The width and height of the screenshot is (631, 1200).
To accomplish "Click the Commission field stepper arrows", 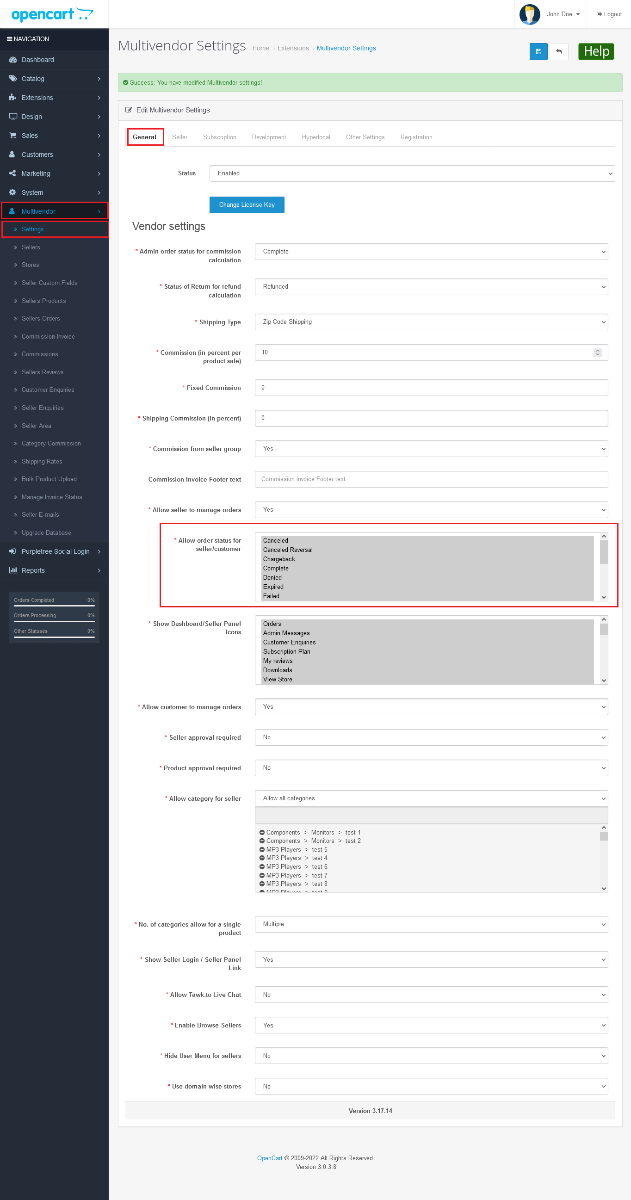I will [x=598, y=352].
